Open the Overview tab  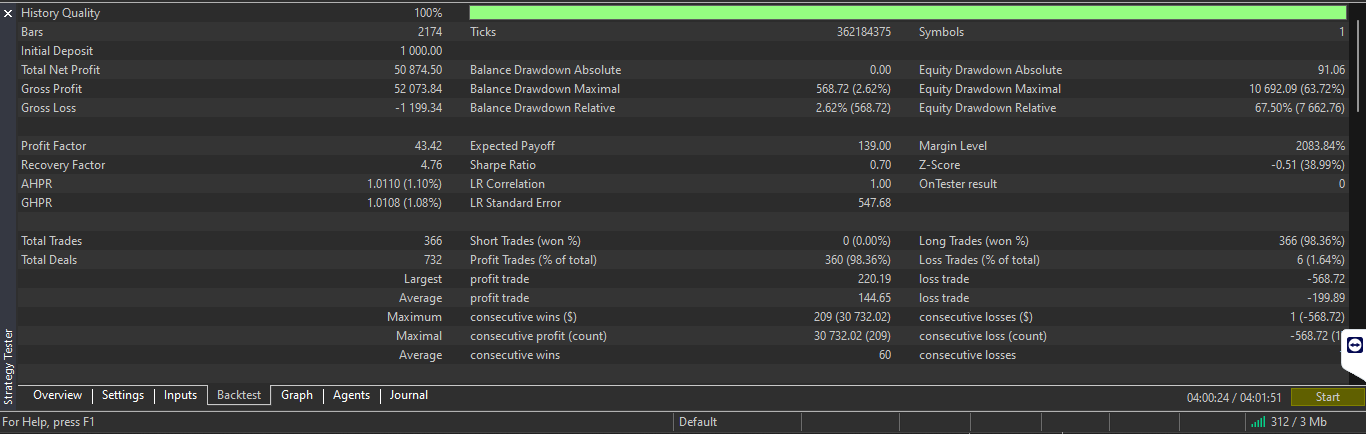tap(57, 396)
